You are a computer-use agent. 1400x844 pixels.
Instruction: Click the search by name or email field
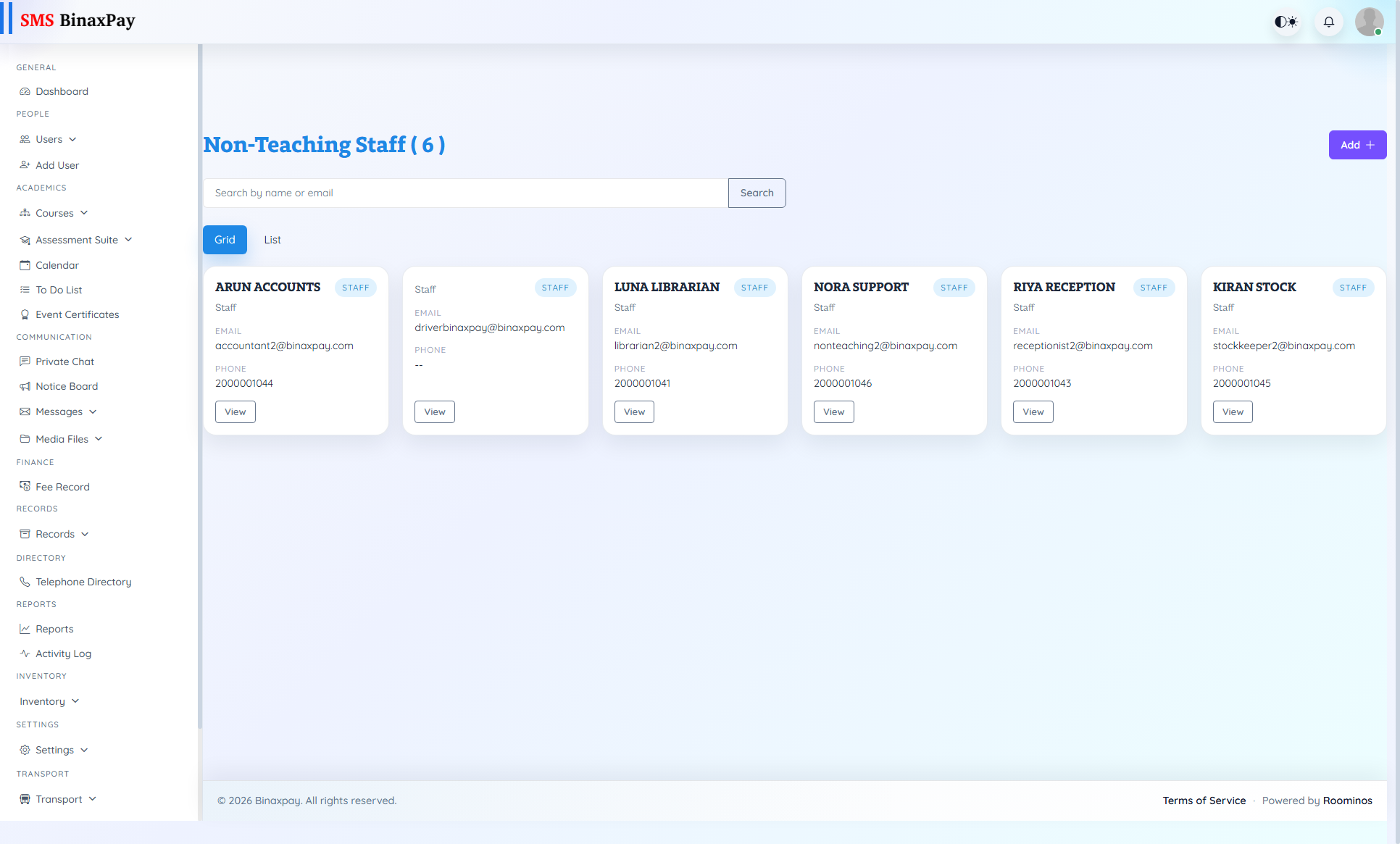click(465, 193)
